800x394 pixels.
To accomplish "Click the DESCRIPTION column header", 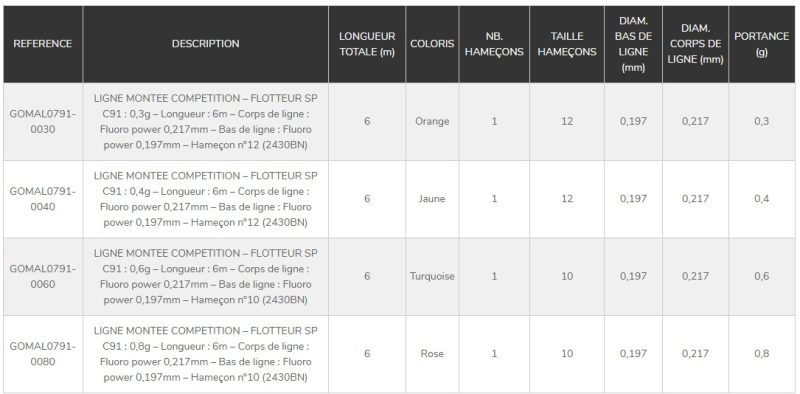I will pyautogui.click(x=206, y=44).
